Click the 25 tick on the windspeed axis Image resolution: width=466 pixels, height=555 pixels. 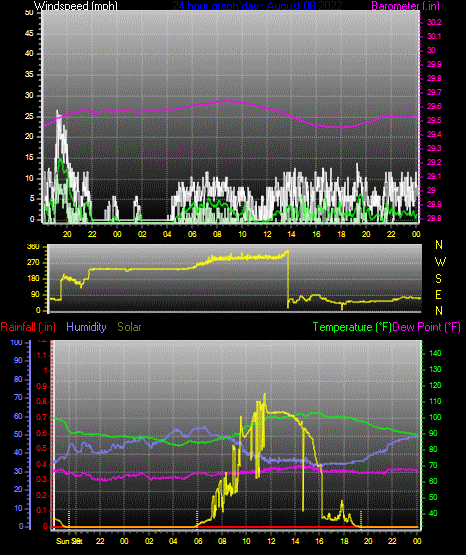point(29,116)
